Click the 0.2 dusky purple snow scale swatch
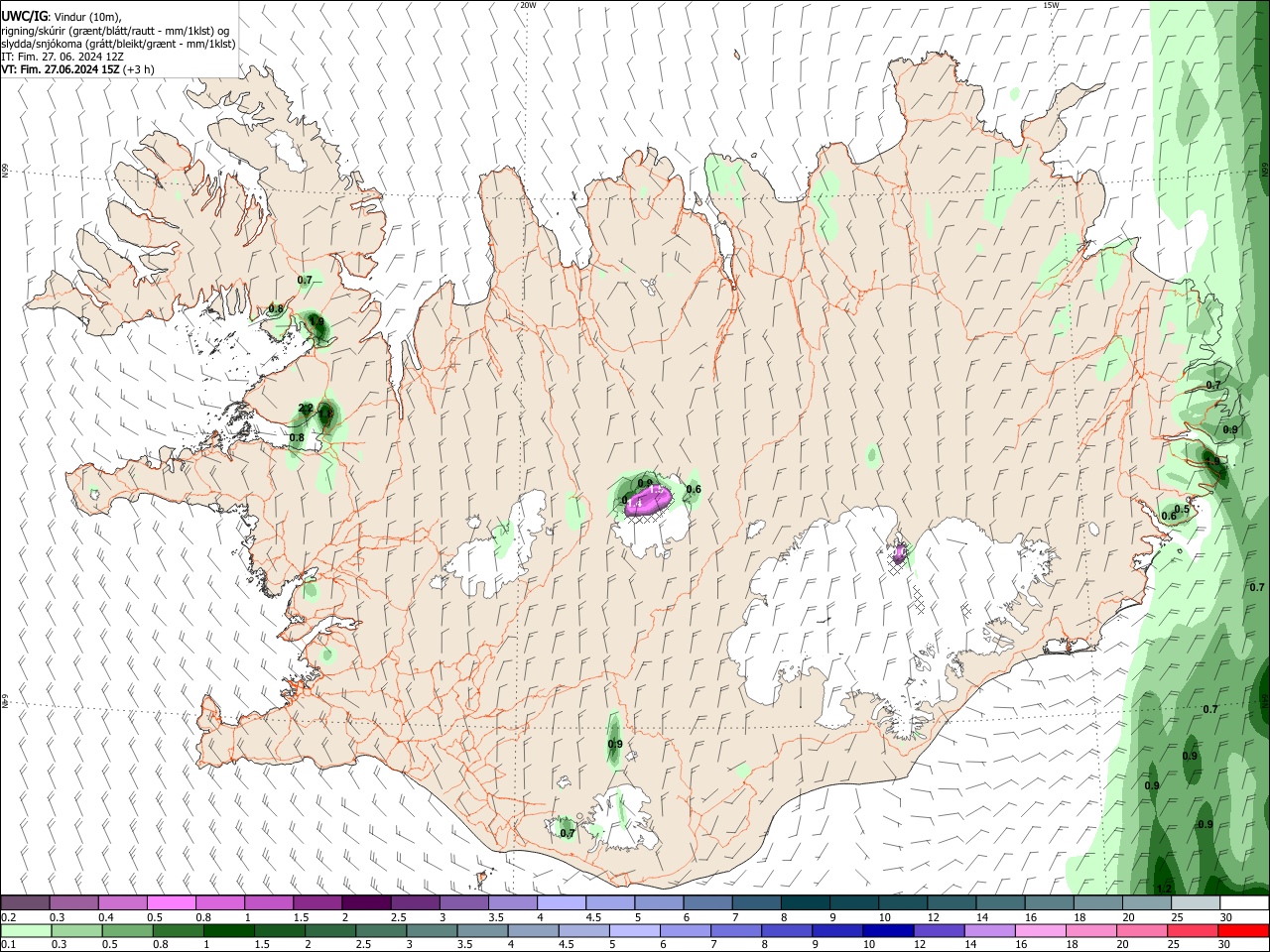Screen dimensions: 1270x952 (x=25, y=902)
